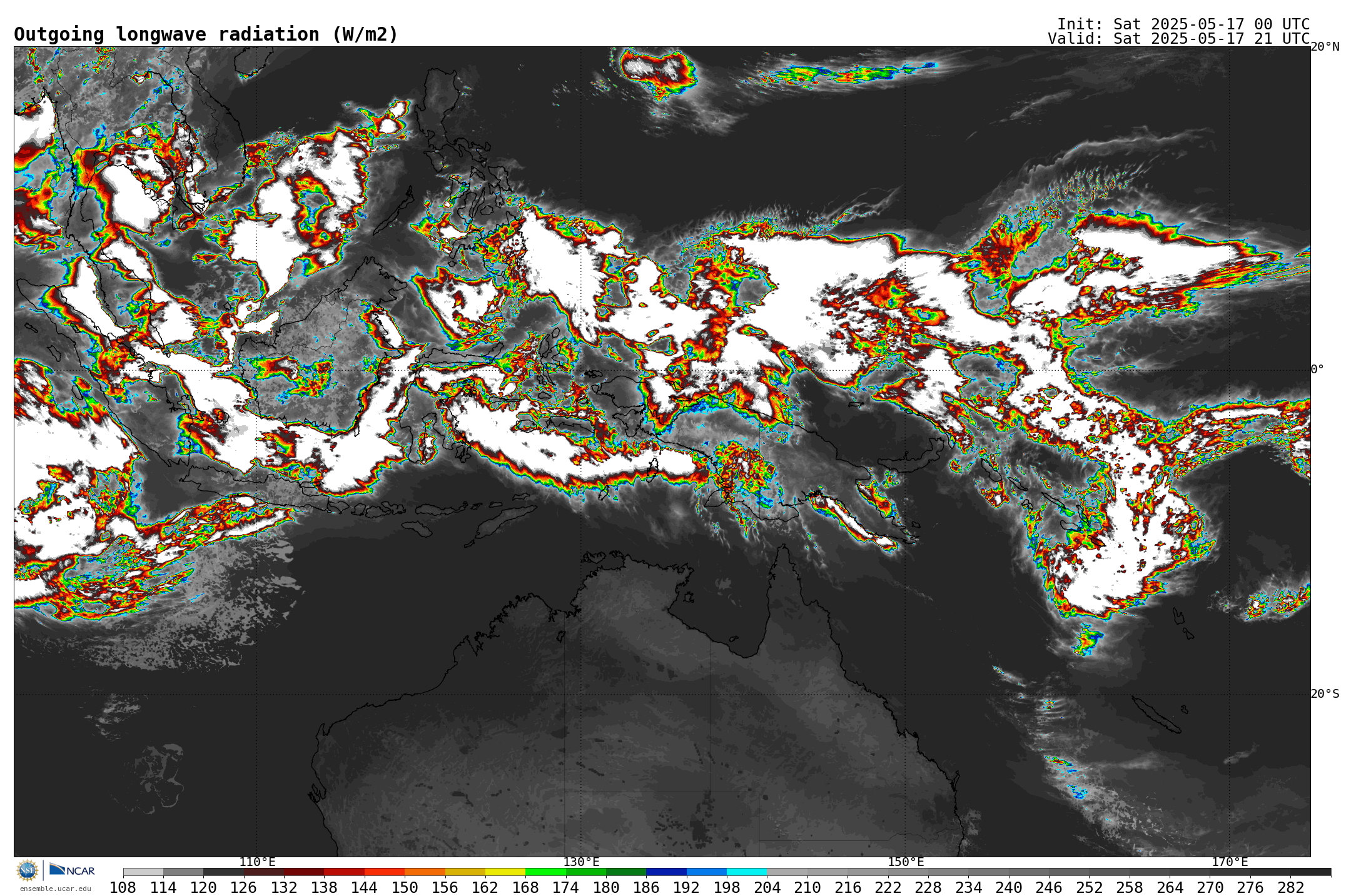This screenshot has width=1351, height=896.
Task: Select the yellow 162–168 colorbar swatch
Action: (x=505, y=872)
